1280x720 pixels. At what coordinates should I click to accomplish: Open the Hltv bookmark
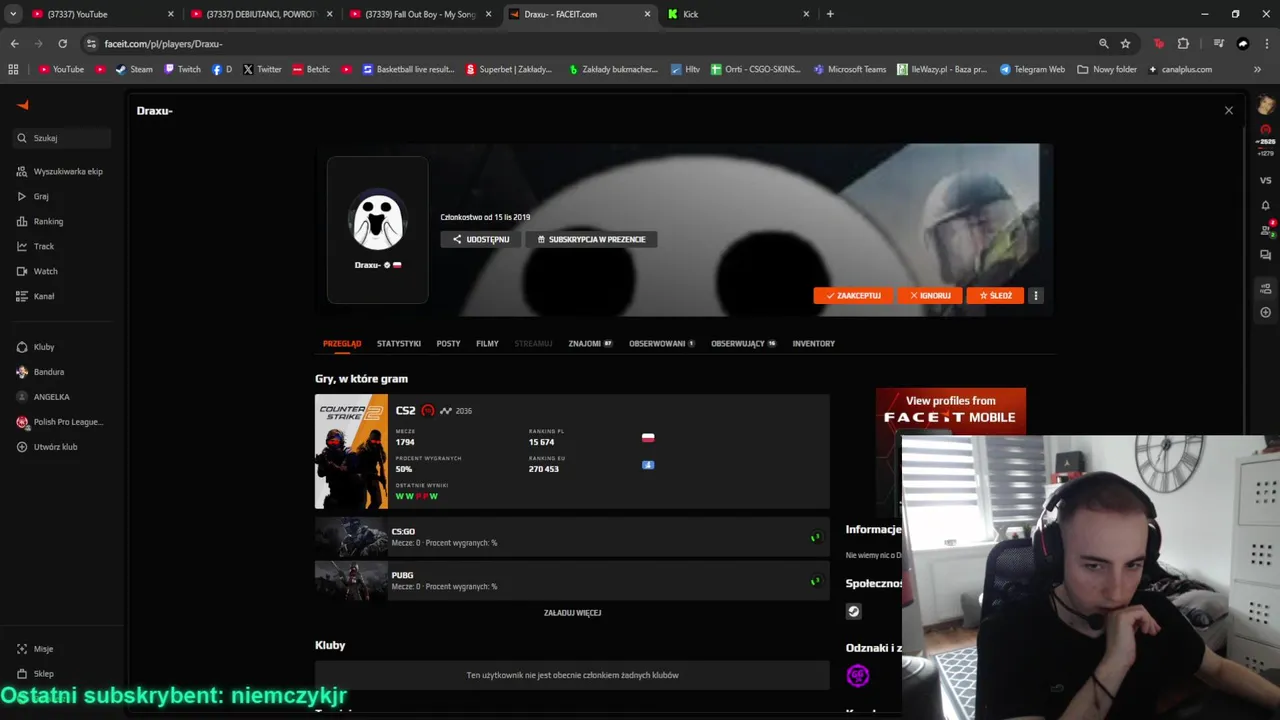686,70
